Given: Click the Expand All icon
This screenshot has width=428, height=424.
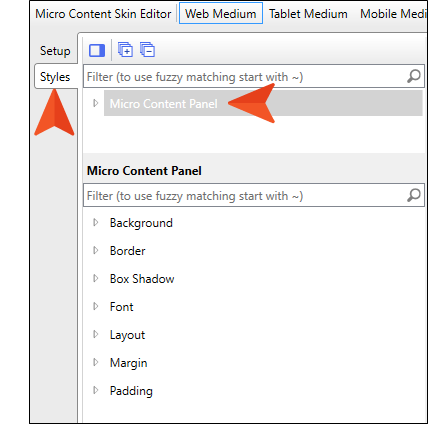Looking at the screenshot, I should coord(125,50).
